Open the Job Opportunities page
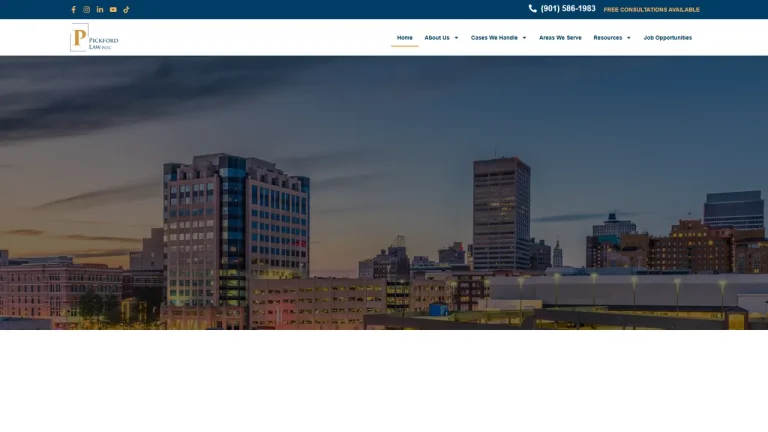The height and width of the screenshot is (432, 768). tap(668, 38)
